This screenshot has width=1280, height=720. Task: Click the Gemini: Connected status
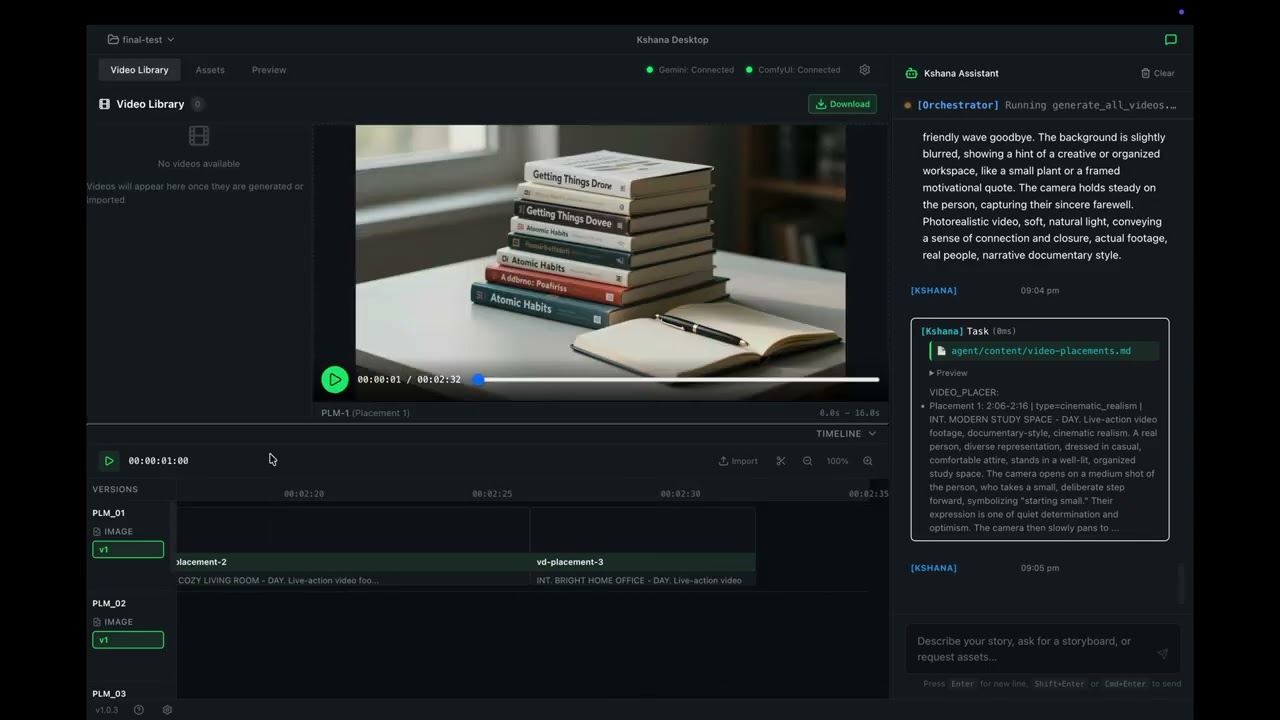coord(690,70)
